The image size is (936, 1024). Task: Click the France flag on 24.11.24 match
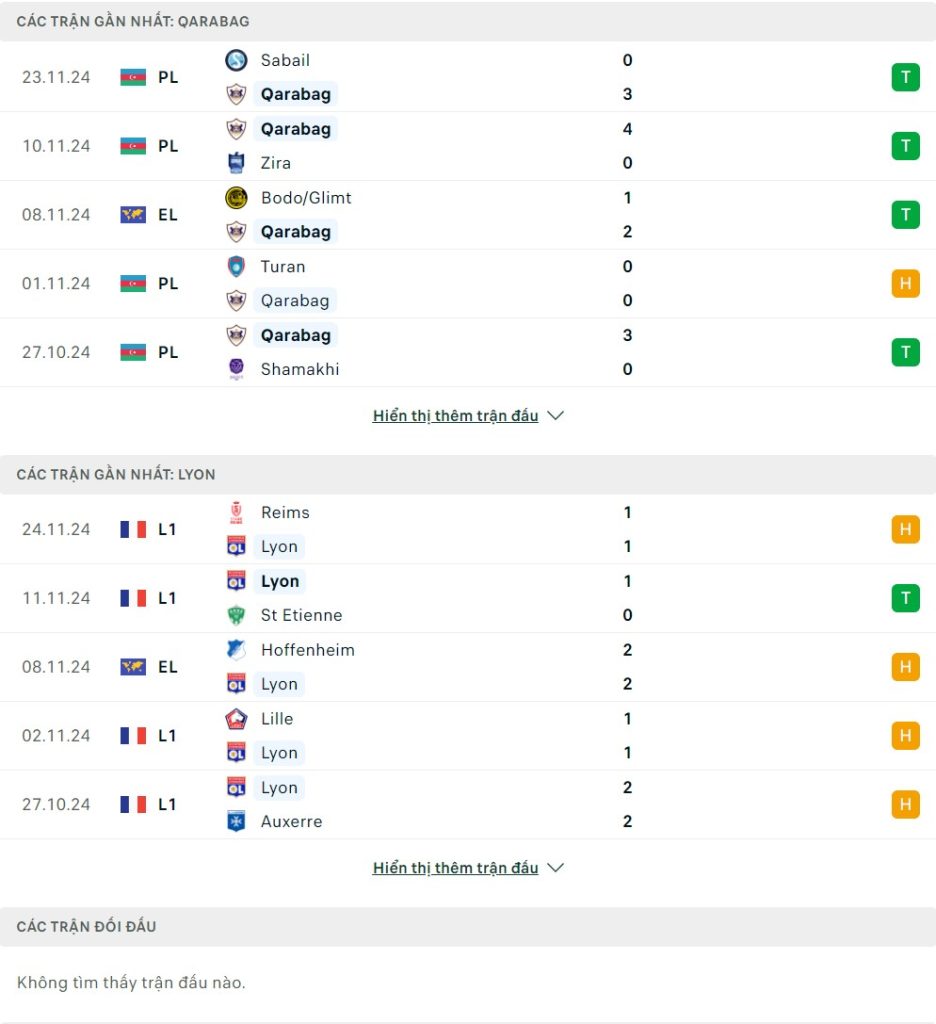133,529
